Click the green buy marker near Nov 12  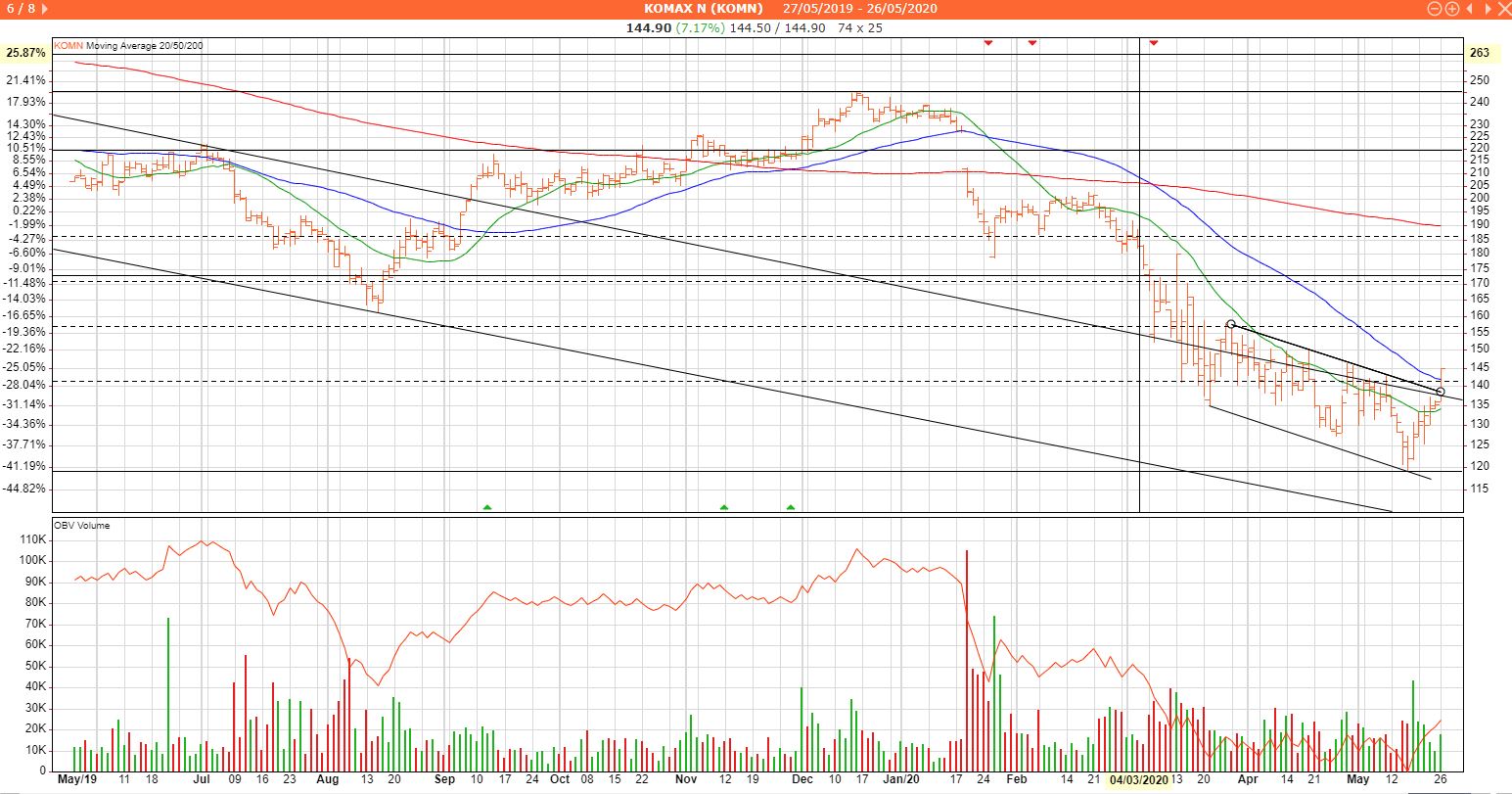pos(724,507)
